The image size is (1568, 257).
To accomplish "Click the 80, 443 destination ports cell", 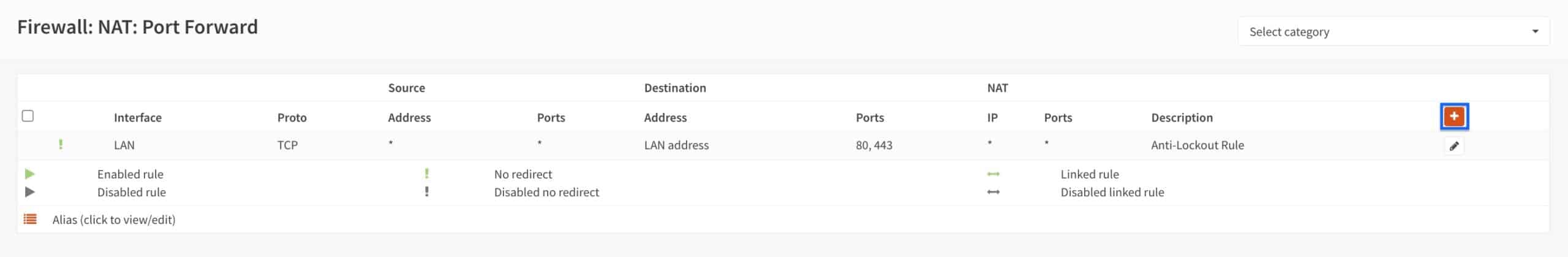I will 874,145.
